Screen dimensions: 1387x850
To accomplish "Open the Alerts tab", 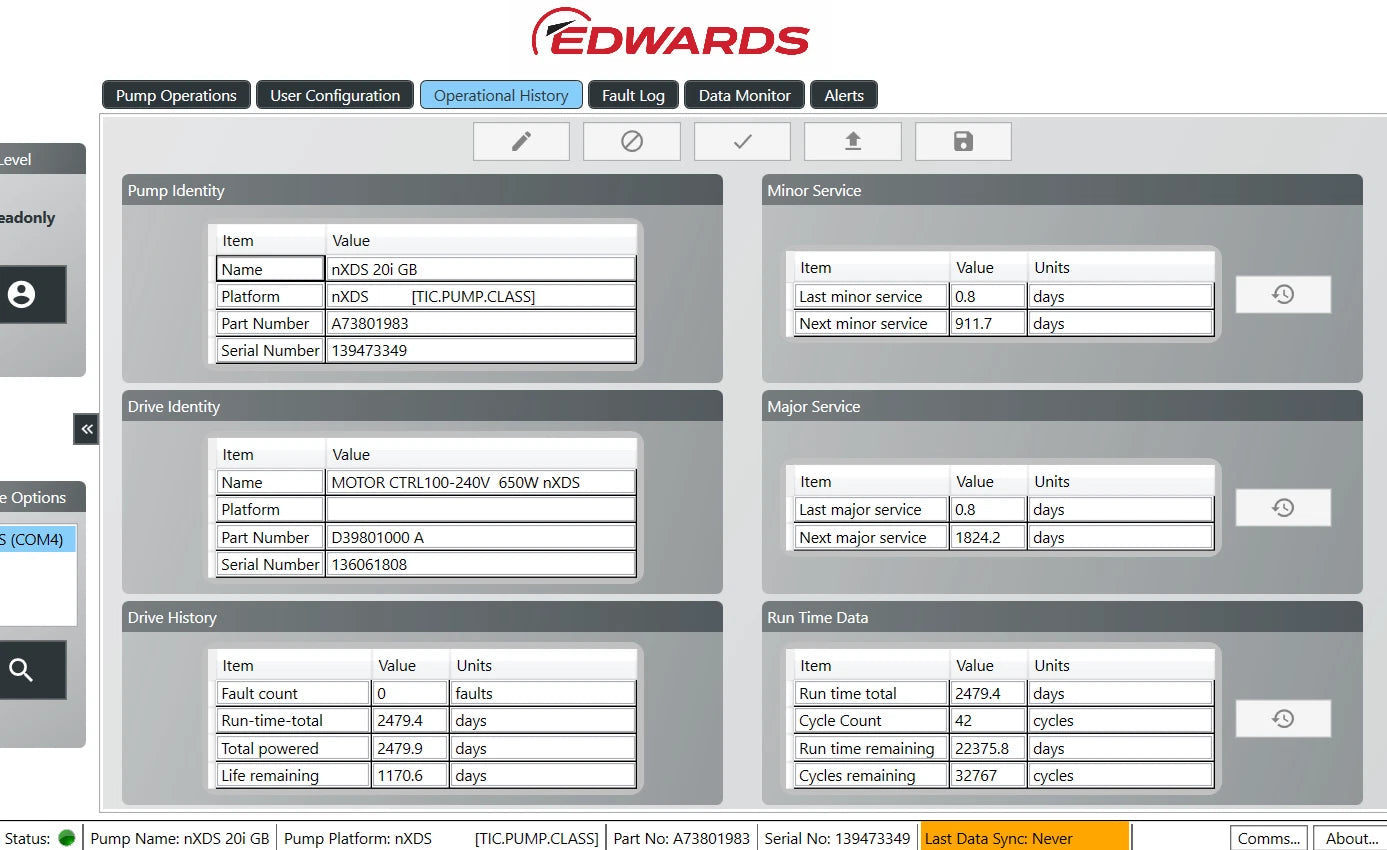I will [x=844, y=95].
